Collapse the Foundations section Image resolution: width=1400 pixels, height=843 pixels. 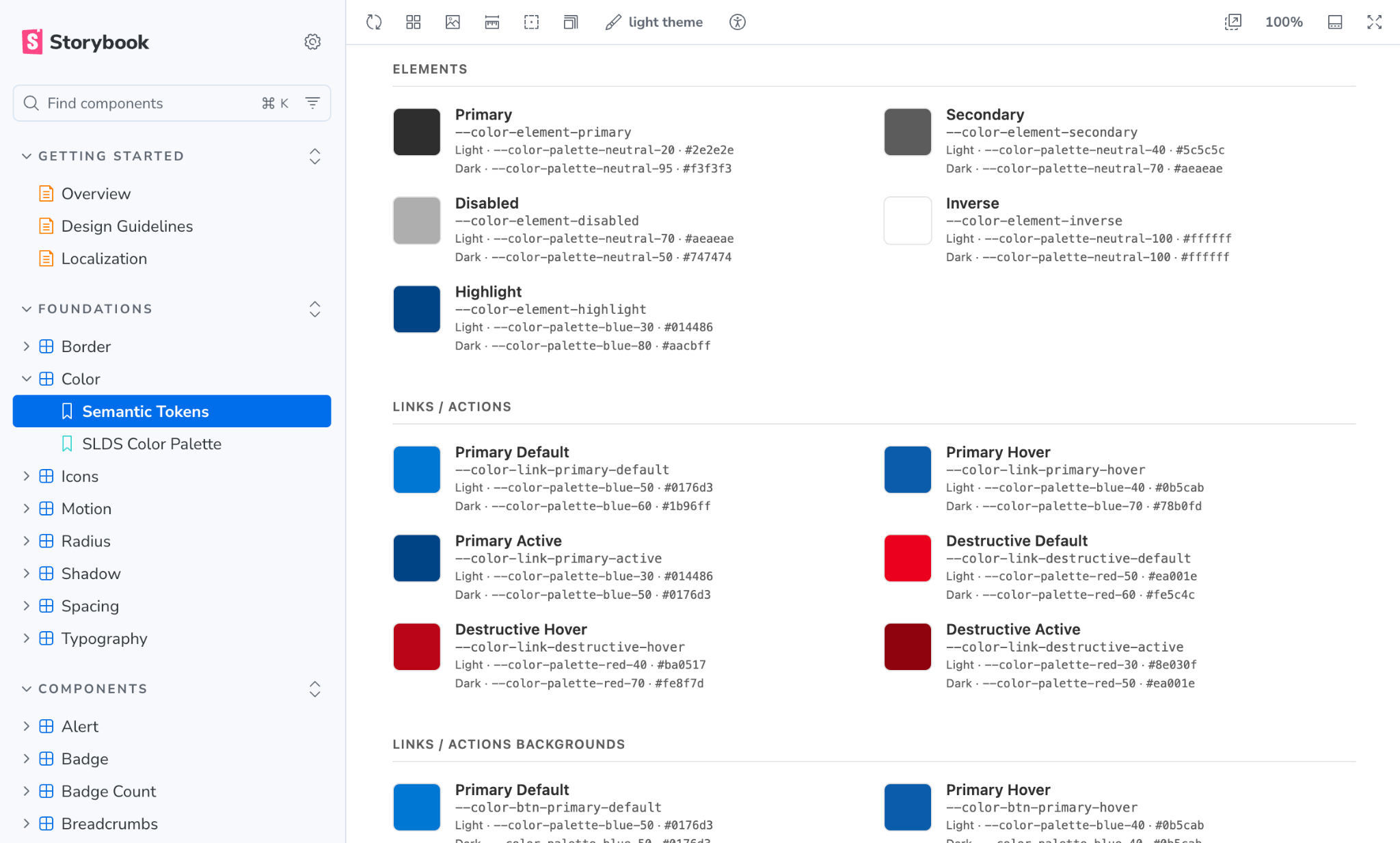(87, 309)
